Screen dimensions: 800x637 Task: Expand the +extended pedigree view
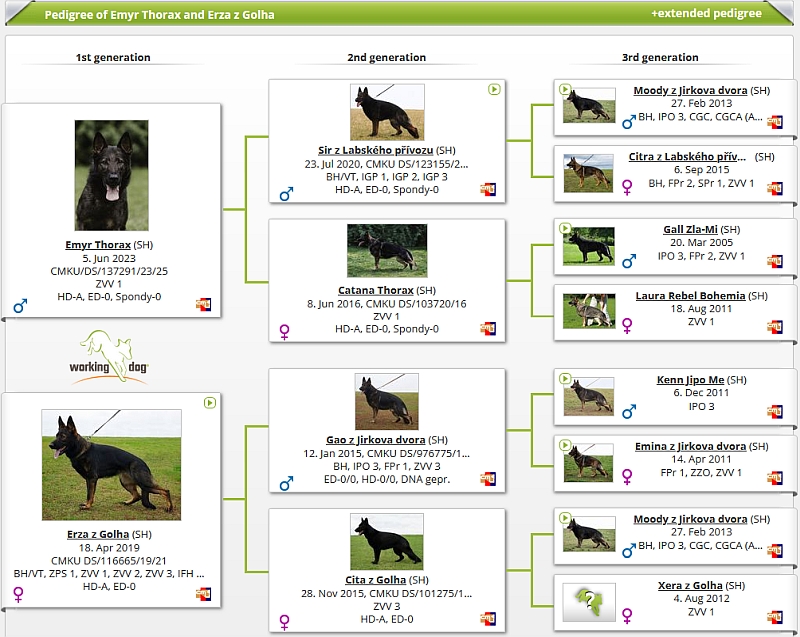click(706, 14)
